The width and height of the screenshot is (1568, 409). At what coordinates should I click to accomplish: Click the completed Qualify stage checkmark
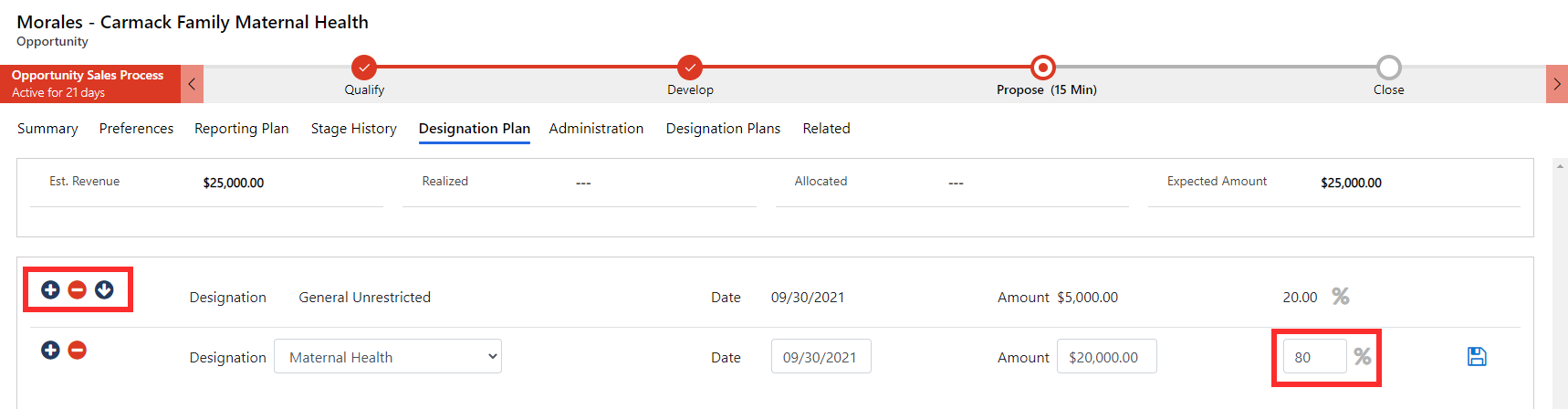(x=364, y=68)
